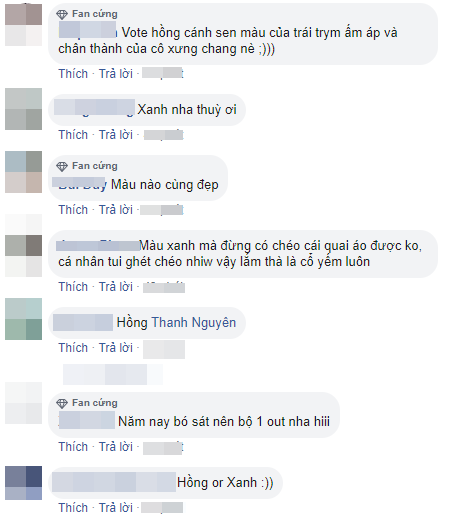Image resolution: width=468 pixels, height=522 pixels.
Task: Open avatar next to 'Hồng Thanh Nguyên' comment
Action: 23,319
